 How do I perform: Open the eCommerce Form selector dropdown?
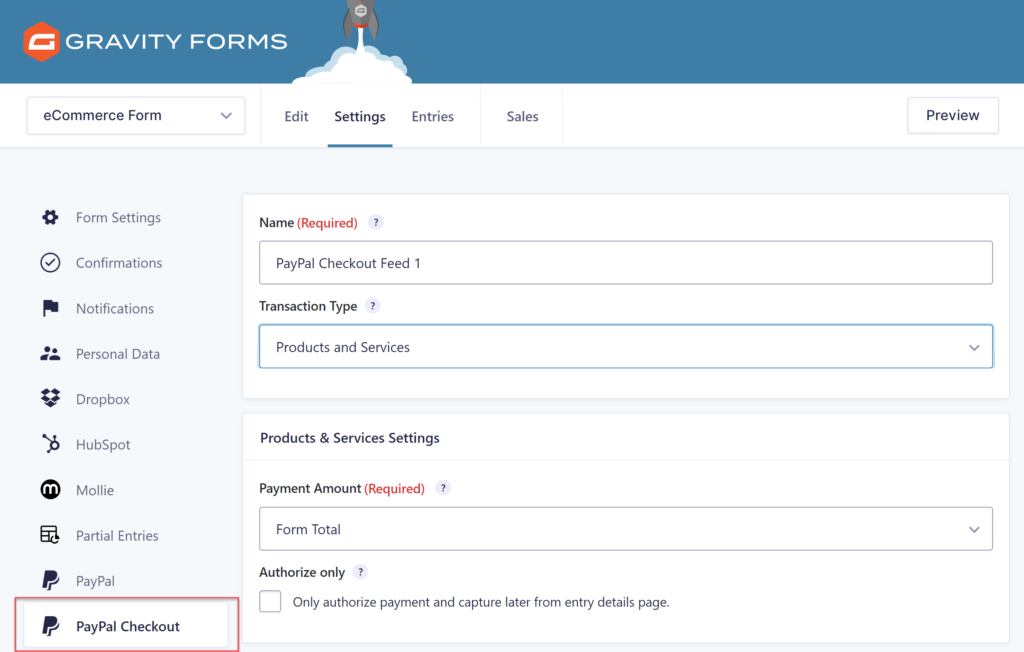pyautogui.click(x=135, y=115)
